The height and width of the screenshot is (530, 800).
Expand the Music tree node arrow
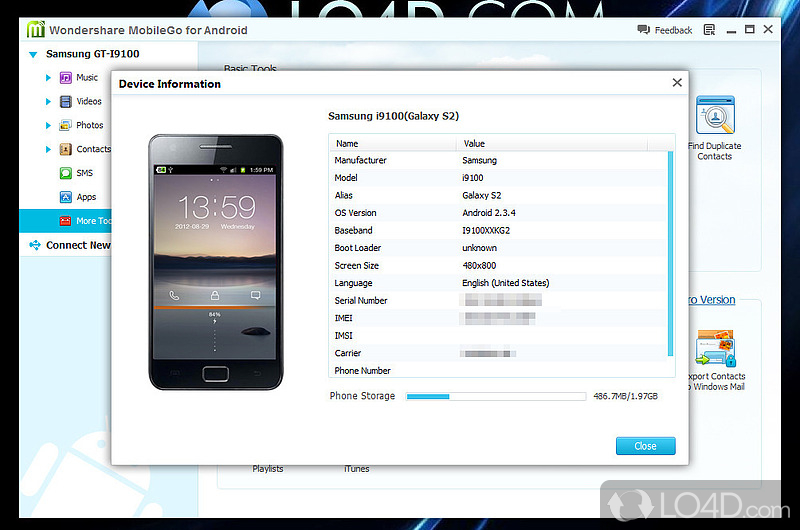point(48,78)
